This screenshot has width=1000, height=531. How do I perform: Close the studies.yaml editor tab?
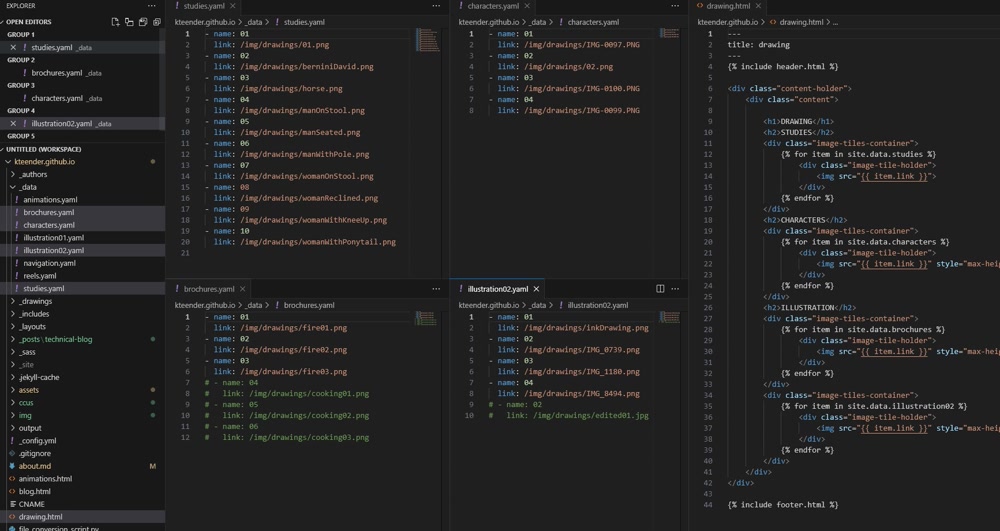(233, 6)
